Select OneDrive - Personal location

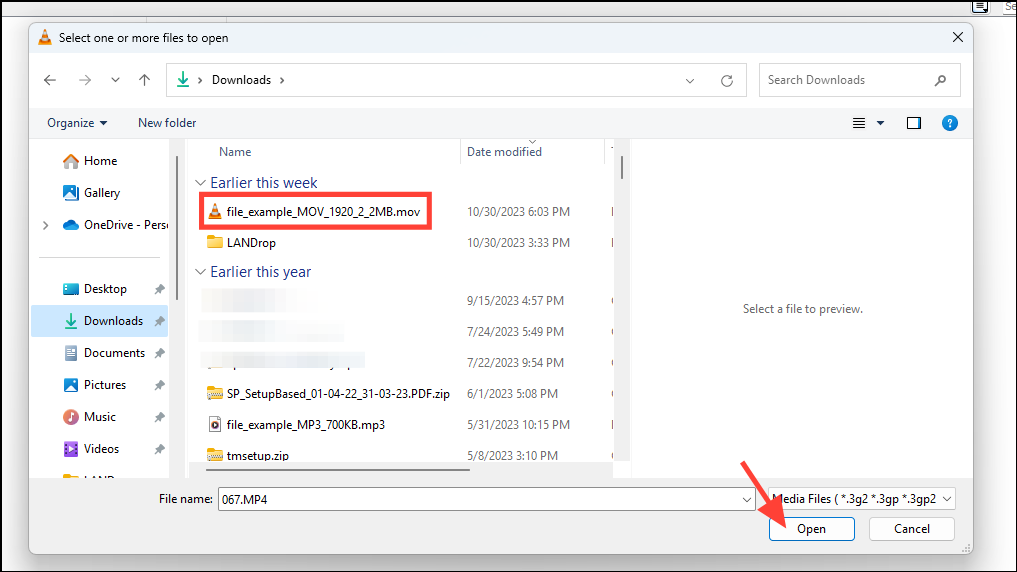click(115, 224)
